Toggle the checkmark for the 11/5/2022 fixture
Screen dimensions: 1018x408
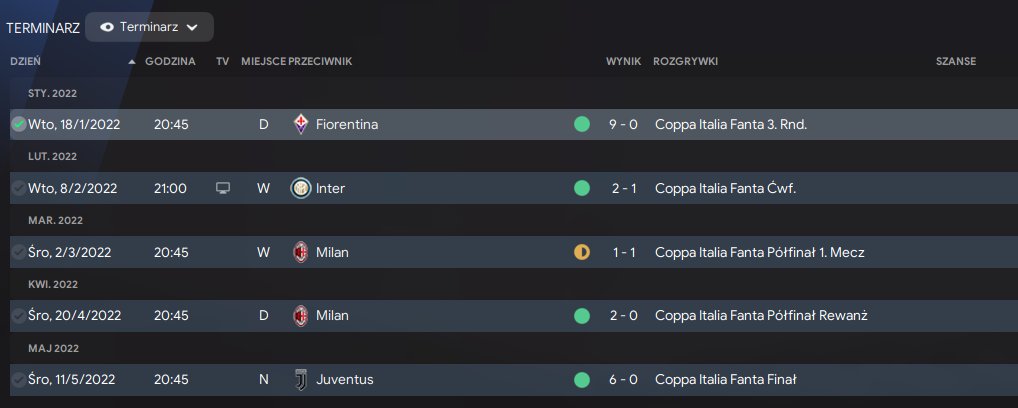18,379
